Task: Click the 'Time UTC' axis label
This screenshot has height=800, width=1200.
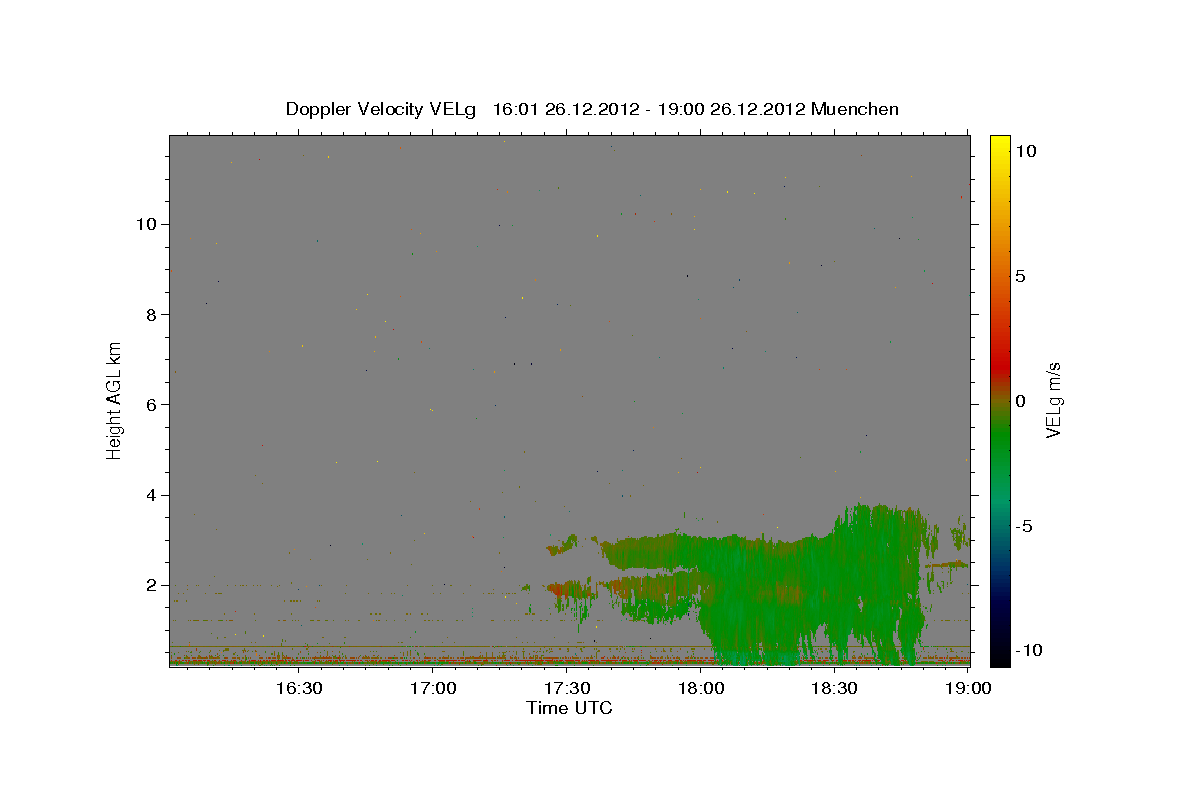Action: (569, 708)
